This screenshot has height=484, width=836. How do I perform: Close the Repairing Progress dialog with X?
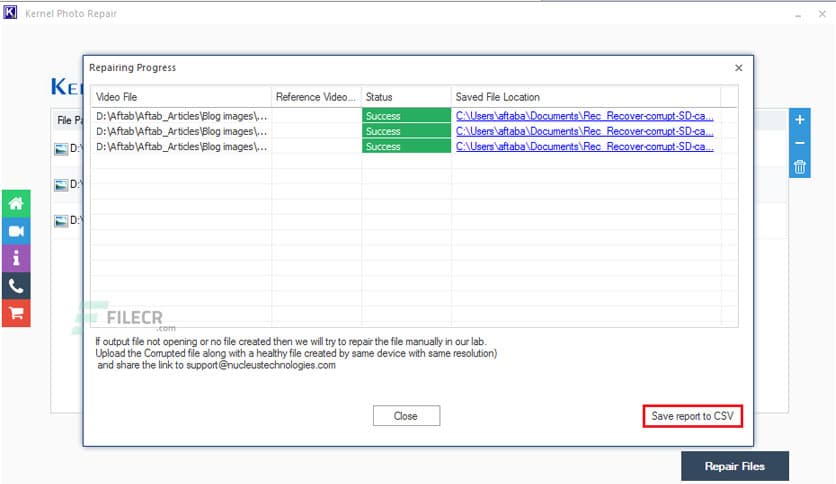coord(738,68)
